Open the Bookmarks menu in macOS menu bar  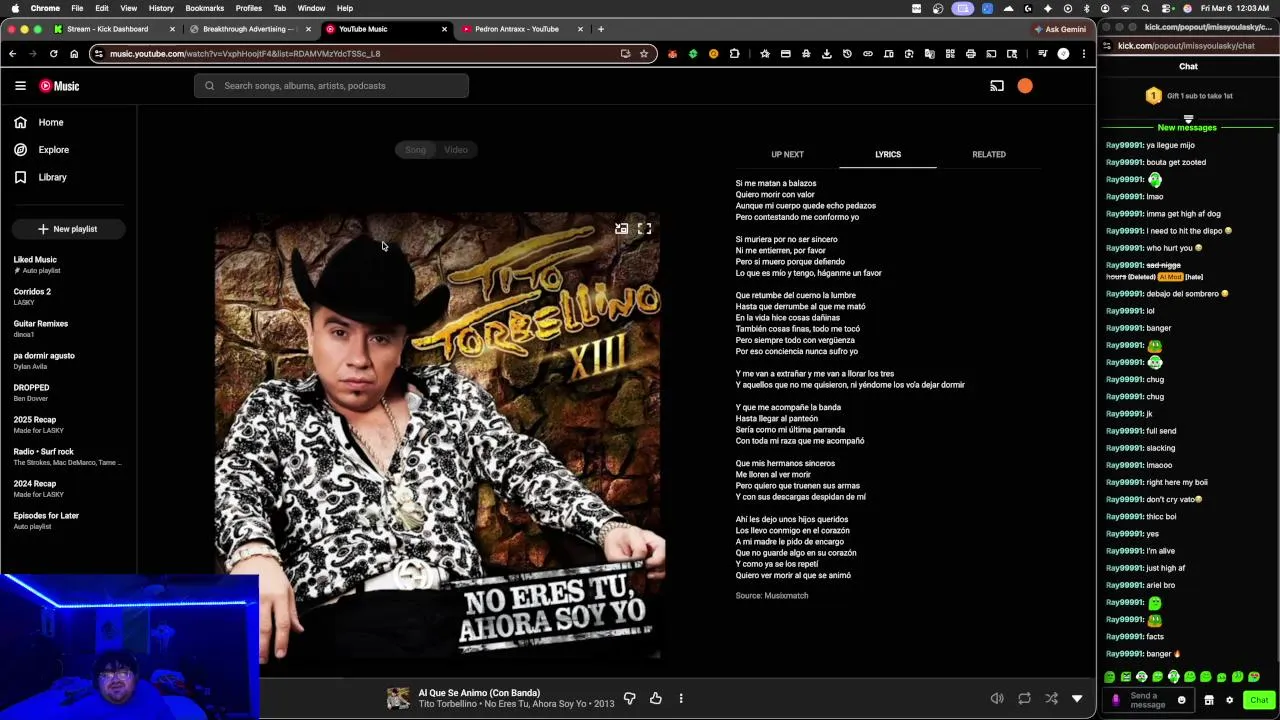coord(204,8)
